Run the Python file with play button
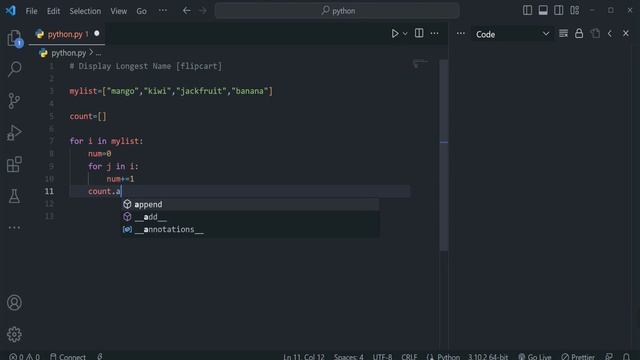 click(x=394, y=33)
